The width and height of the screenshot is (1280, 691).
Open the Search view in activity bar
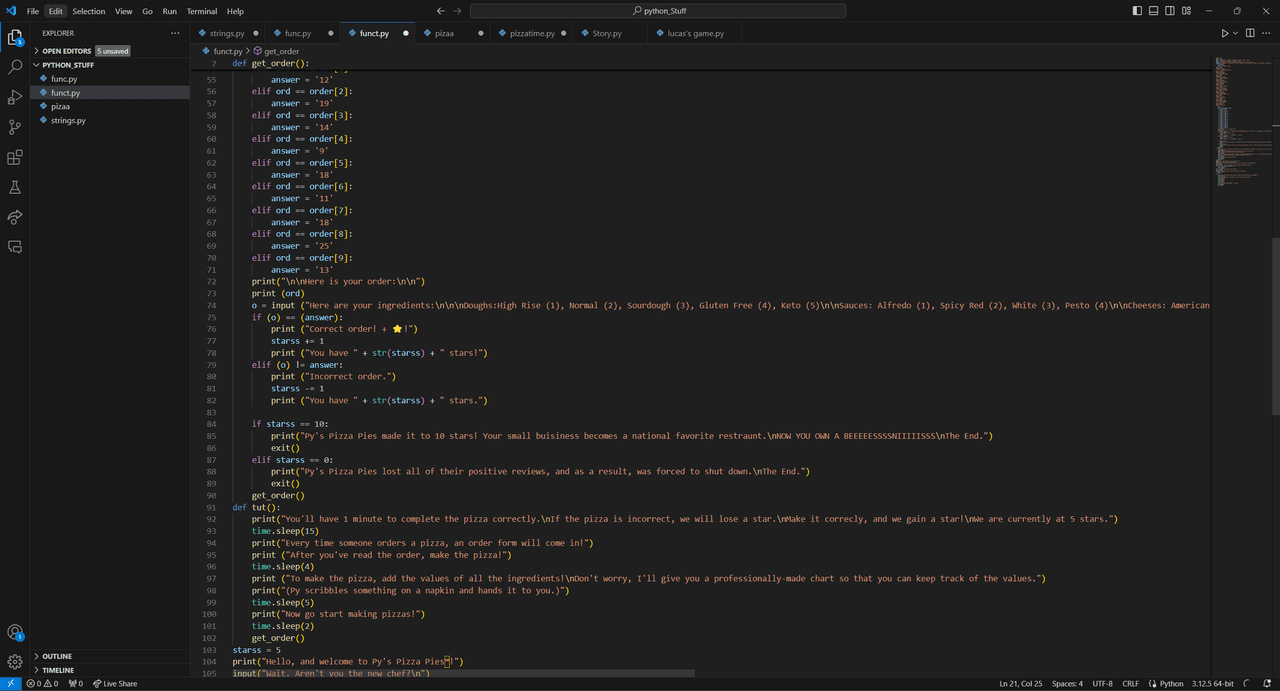15,67
